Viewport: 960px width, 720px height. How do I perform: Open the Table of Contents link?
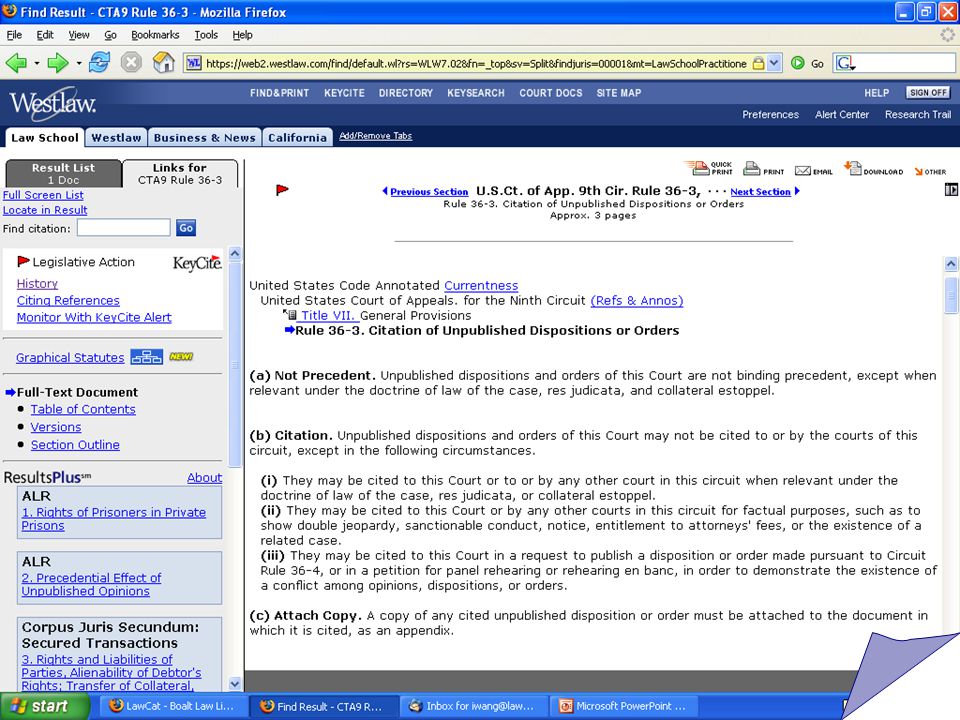tap(83, 409)
